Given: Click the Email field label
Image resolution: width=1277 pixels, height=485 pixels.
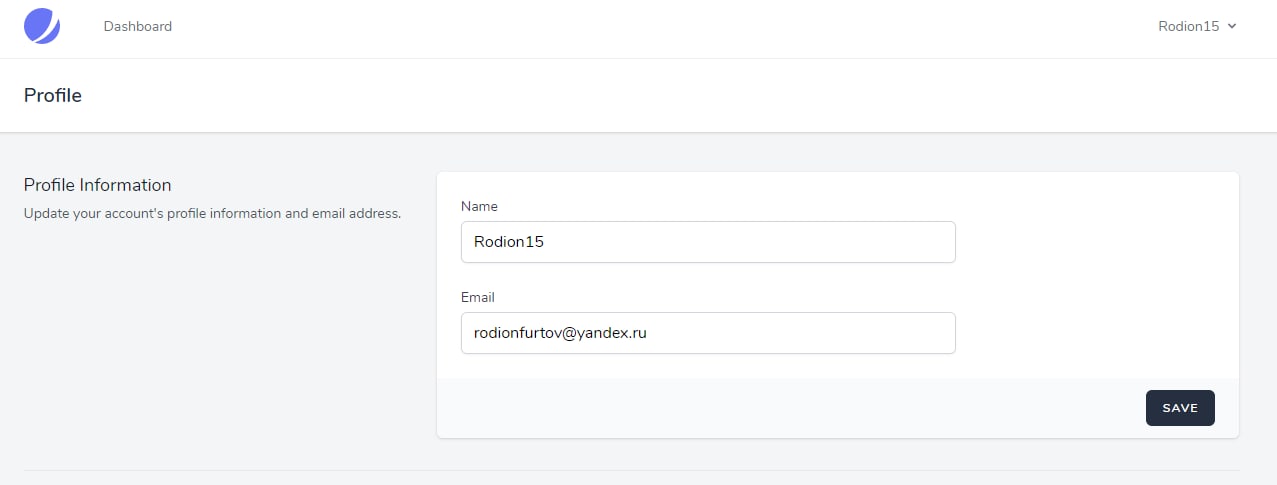Looking at the screenshot, I should point(478,297).
